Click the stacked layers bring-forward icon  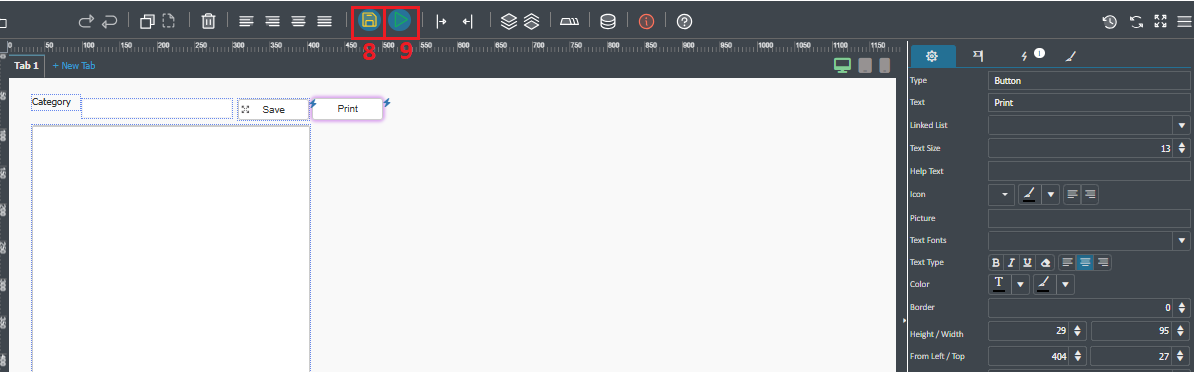509,21
